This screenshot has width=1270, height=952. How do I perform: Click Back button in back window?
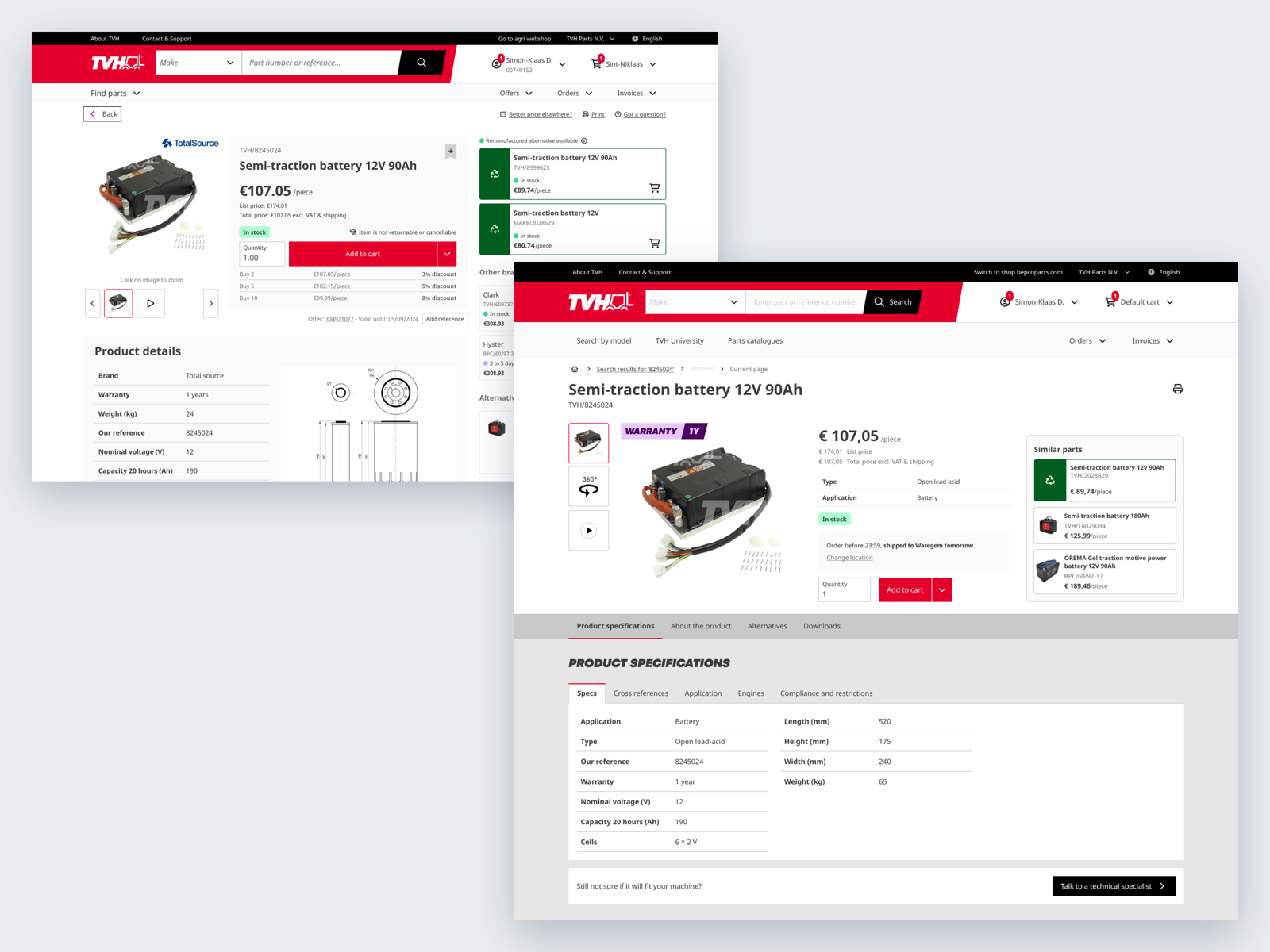pos(102,114)
